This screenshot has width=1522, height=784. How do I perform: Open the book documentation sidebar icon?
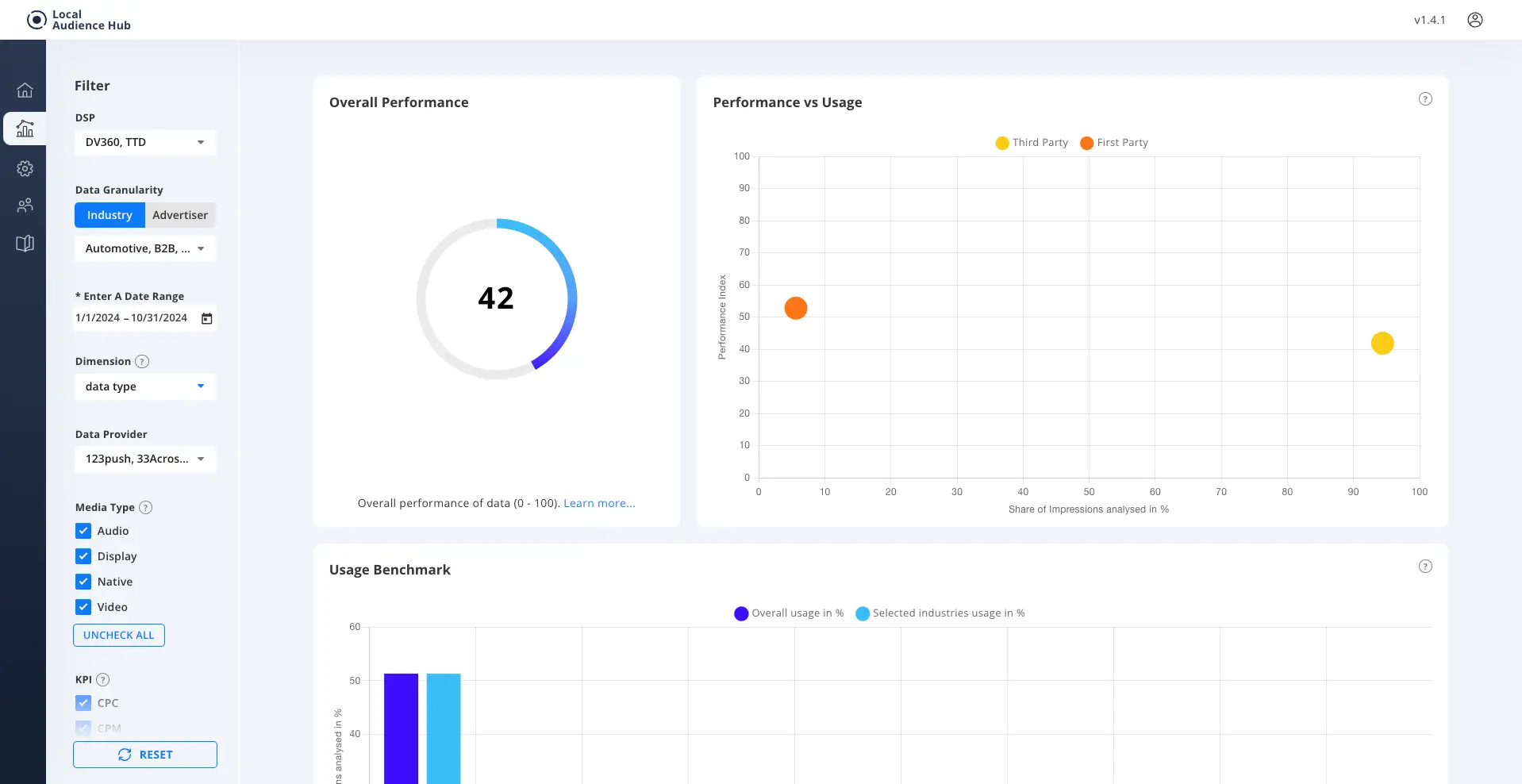25,244
